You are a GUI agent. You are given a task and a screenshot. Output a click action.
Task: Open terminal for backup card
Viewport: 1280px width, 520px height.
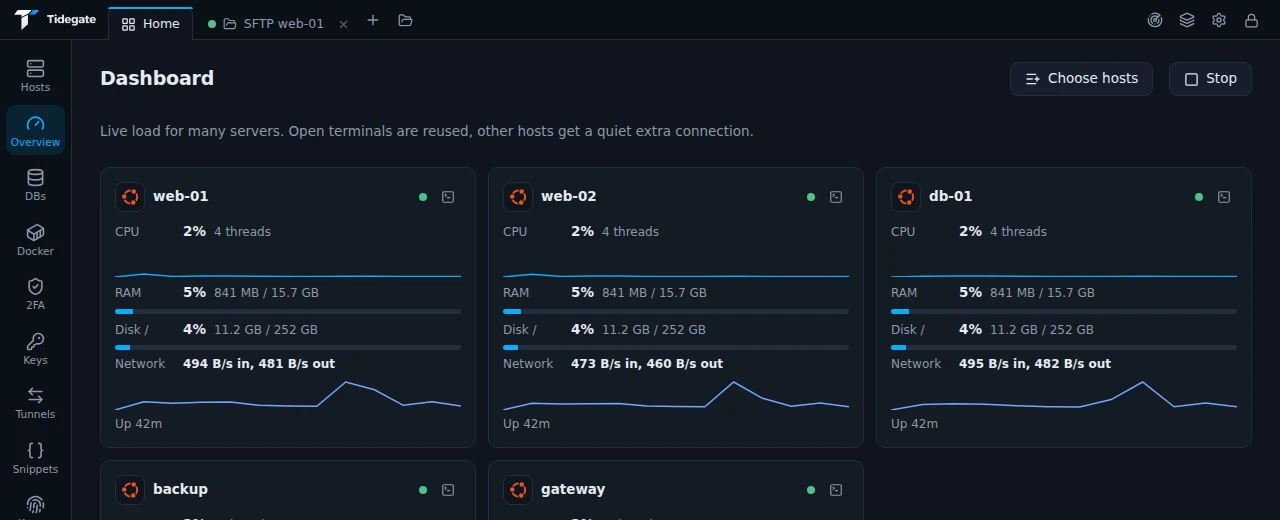point(448,490)
